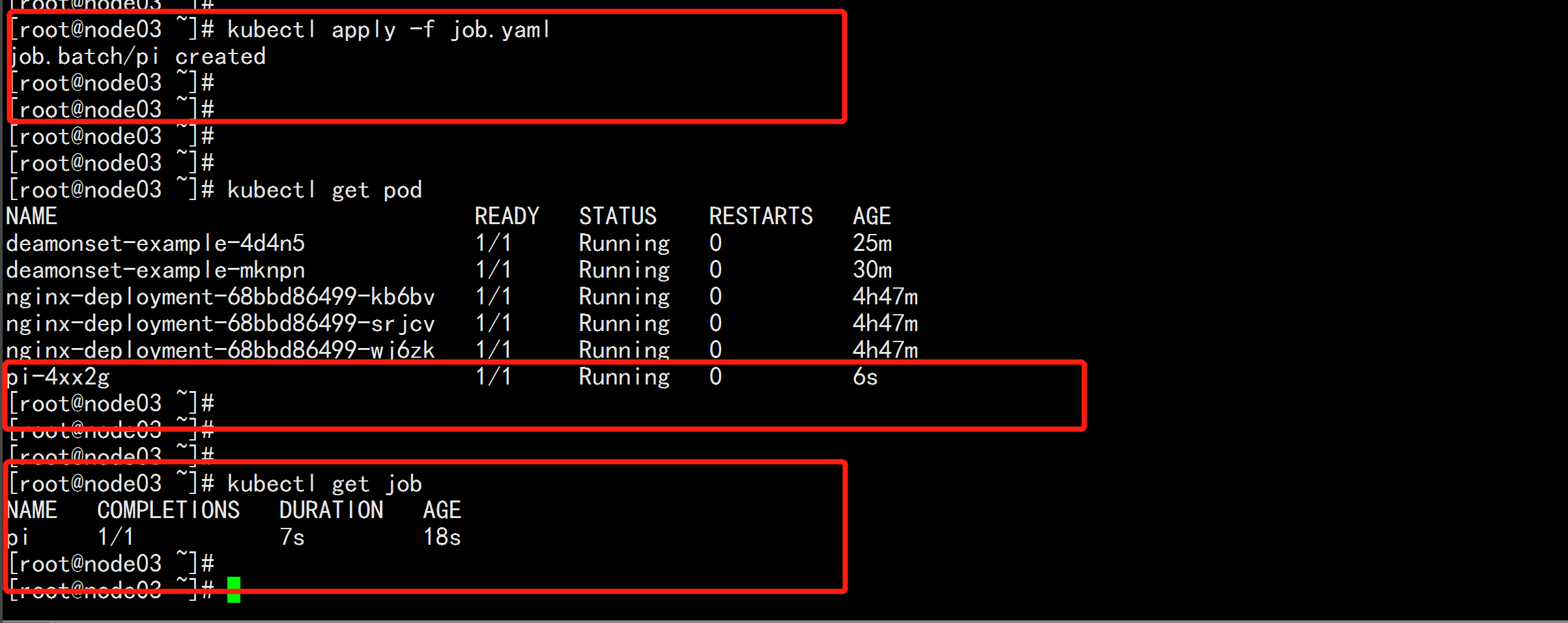Image resolution: width=1568 pixels, height=623 pixels.
Task: Click the 7s duration value
Action: (292, 538)
